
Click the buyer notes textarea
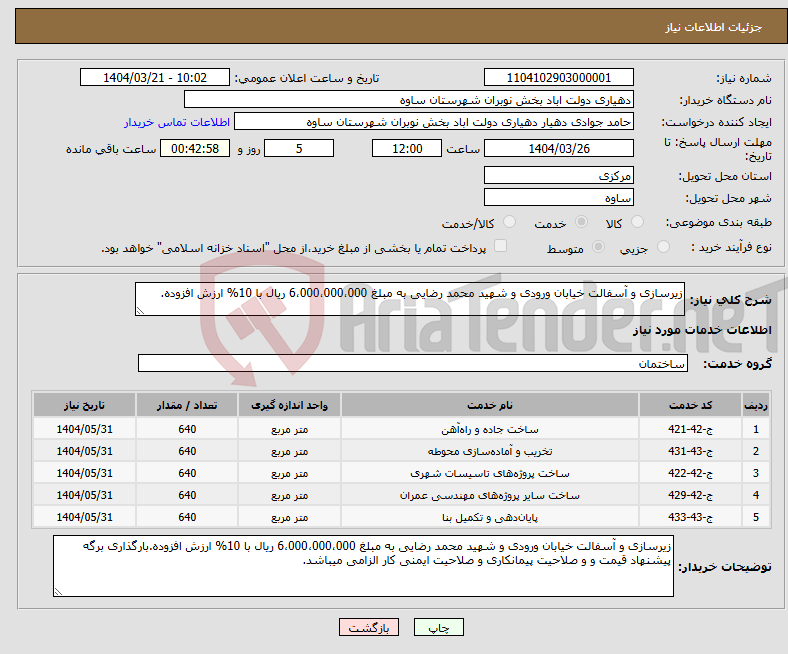[x=363, y=566]
